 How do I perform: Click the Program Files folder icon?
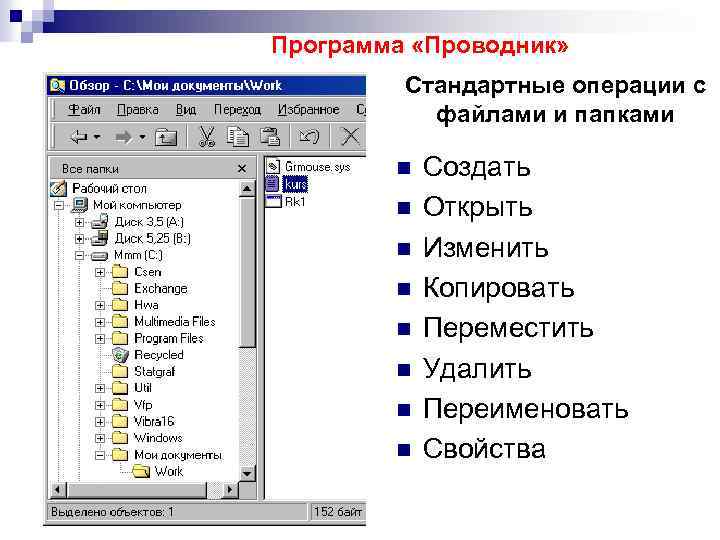click(120, 338)
